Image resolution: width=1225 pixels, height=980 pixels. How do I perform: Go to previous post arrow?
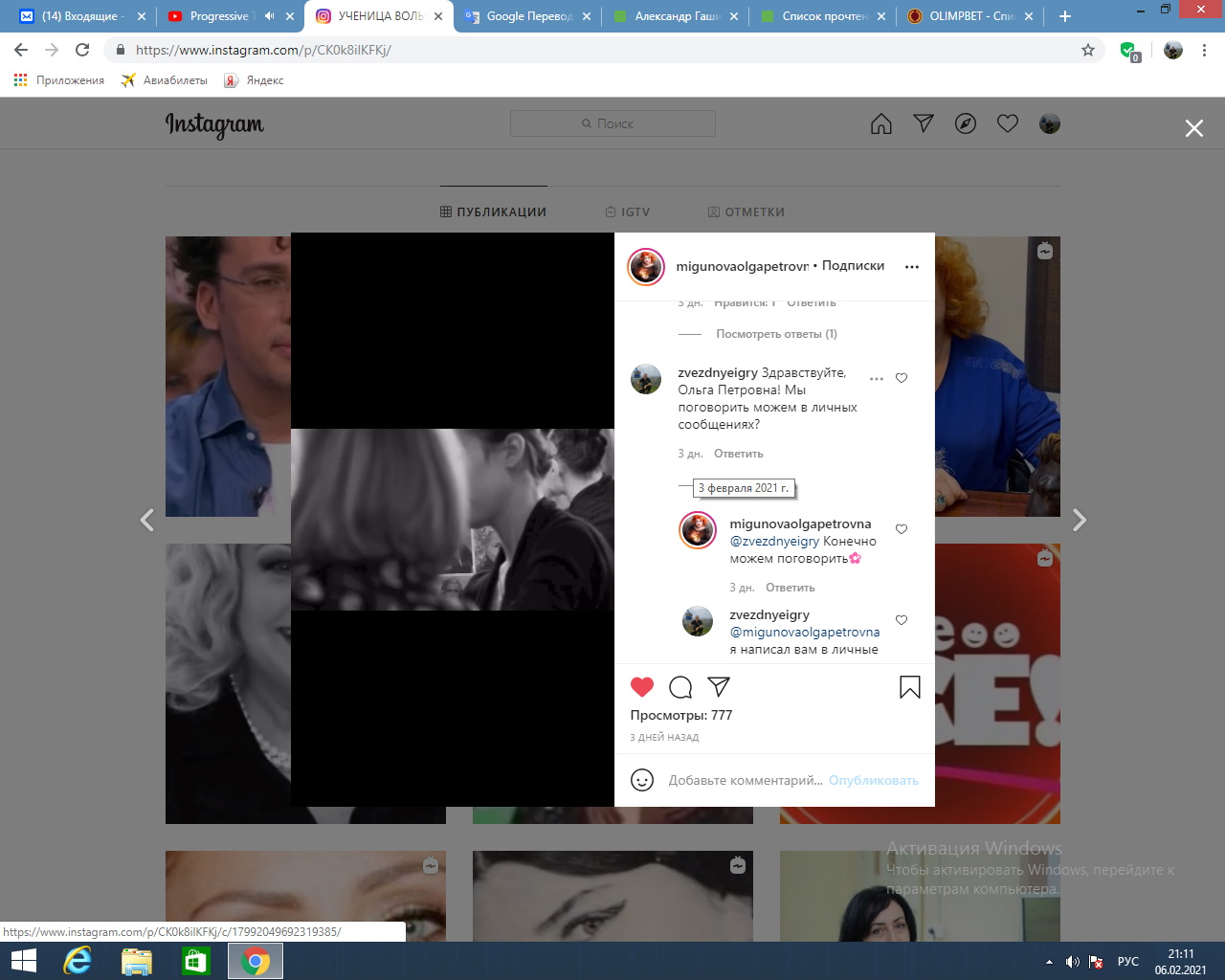pyautogui.click(x=147, y=520)
